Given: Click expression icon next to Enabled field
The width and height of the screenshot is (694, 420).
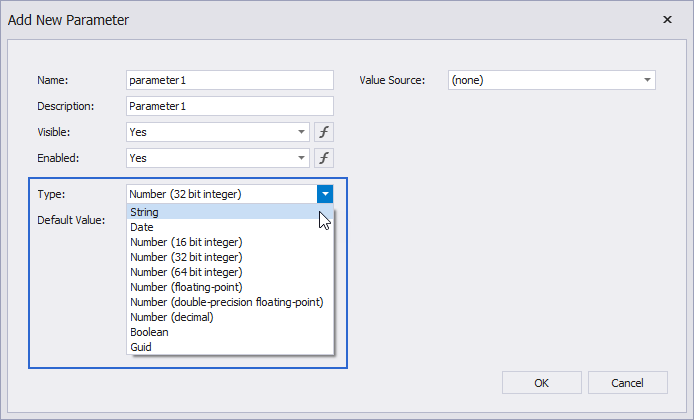Looking at the screenshot, I should point(324,158).
